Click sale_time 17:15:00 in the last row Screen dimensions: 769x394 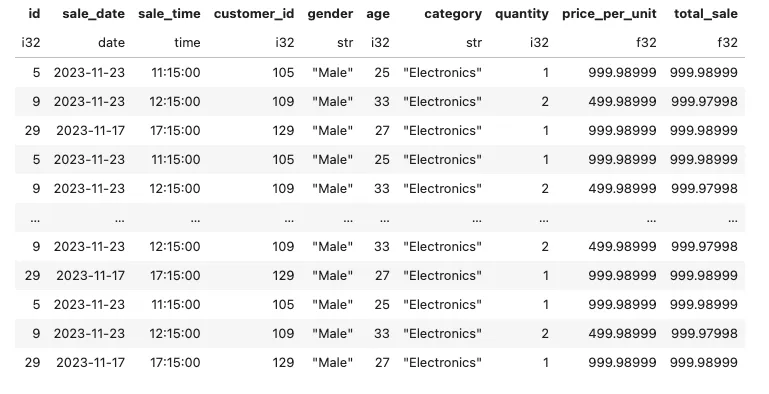tap(175, 363)
